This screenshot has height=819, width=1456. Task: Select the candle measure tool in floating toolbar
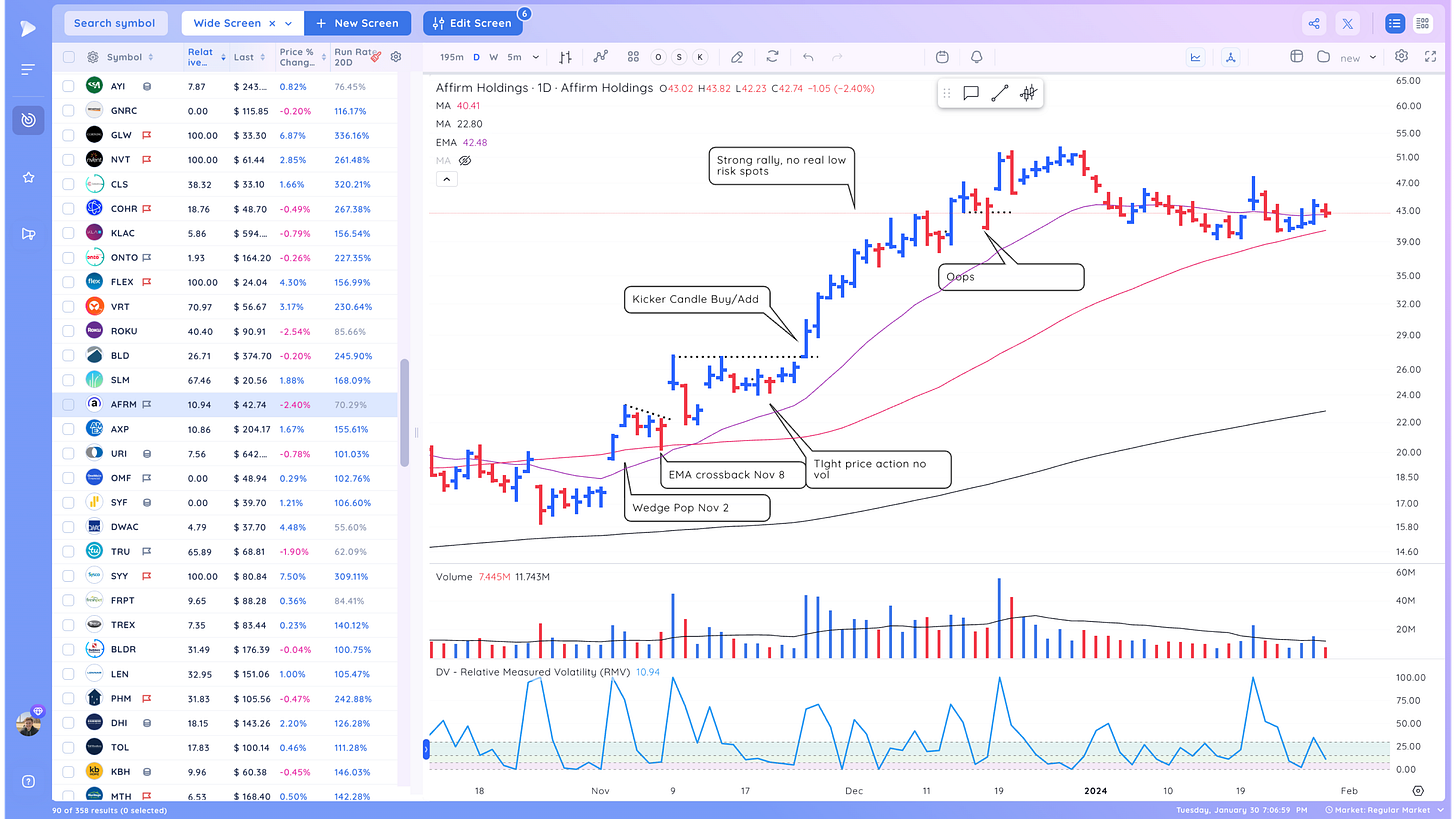(x=1028, y=93)
